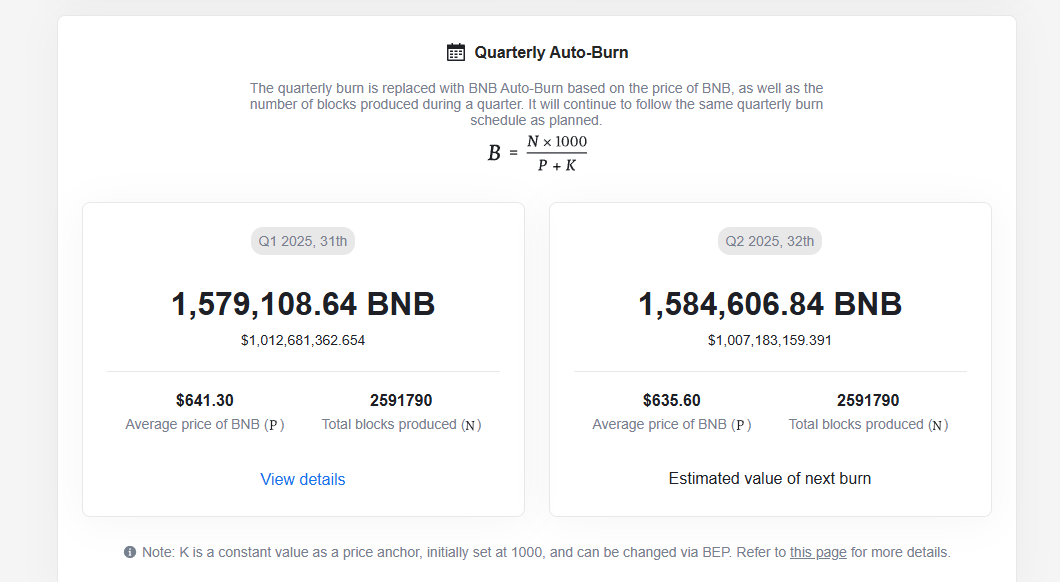This screenshot has width=1060, height=582.
Task: Click 'Total blocks produced' label in Q1 card
Action: (401, 425)
